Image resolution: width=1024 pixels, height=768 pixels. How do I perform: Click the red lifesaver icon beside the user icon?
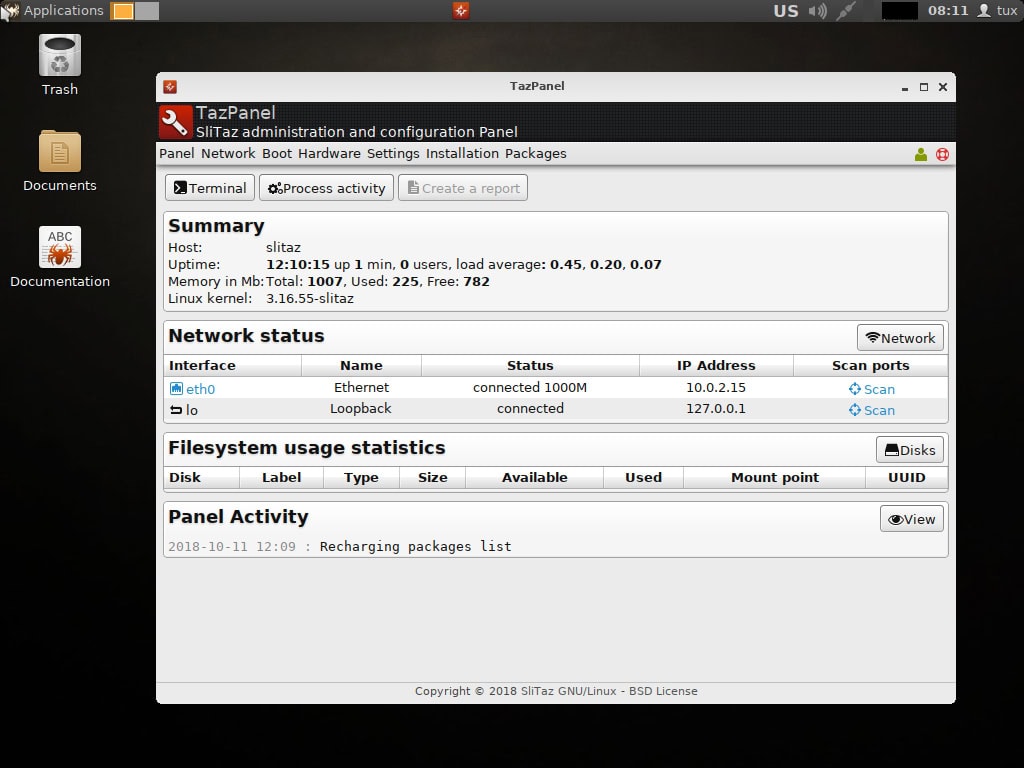[941, 156]
